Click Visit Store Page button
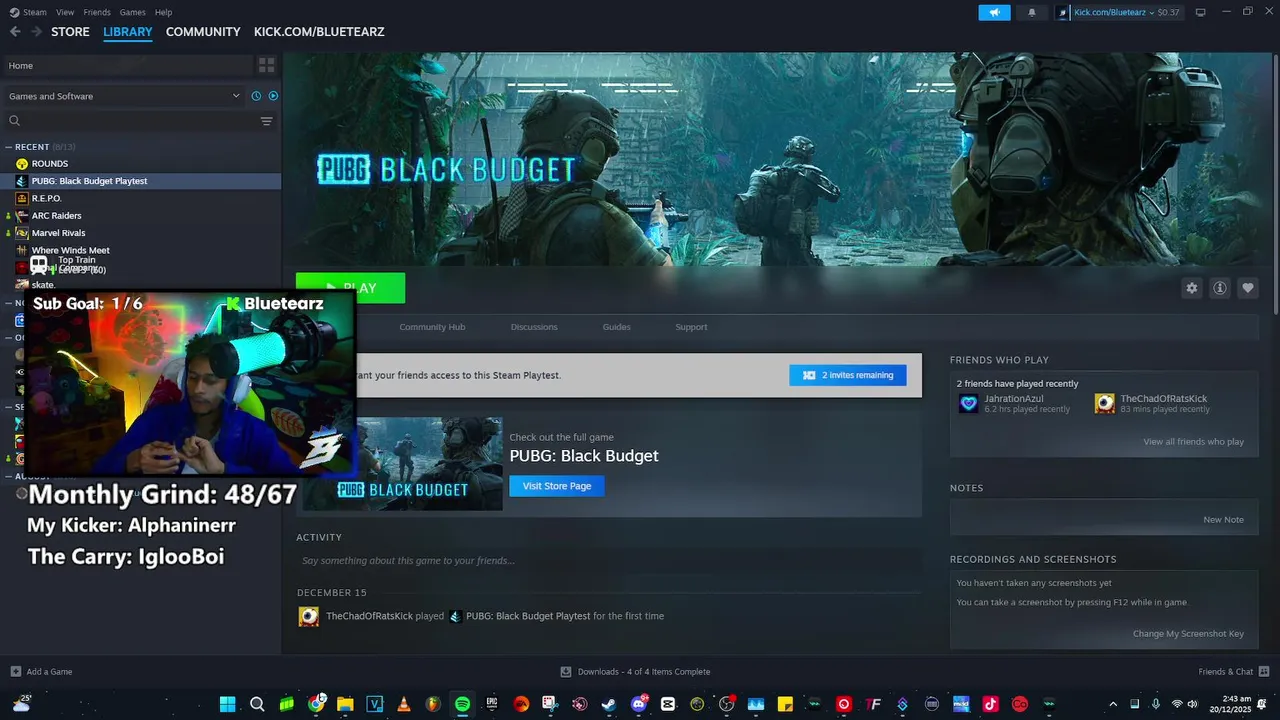The height and width of the screenshot is (720, 1280). [x=557, y=486]
